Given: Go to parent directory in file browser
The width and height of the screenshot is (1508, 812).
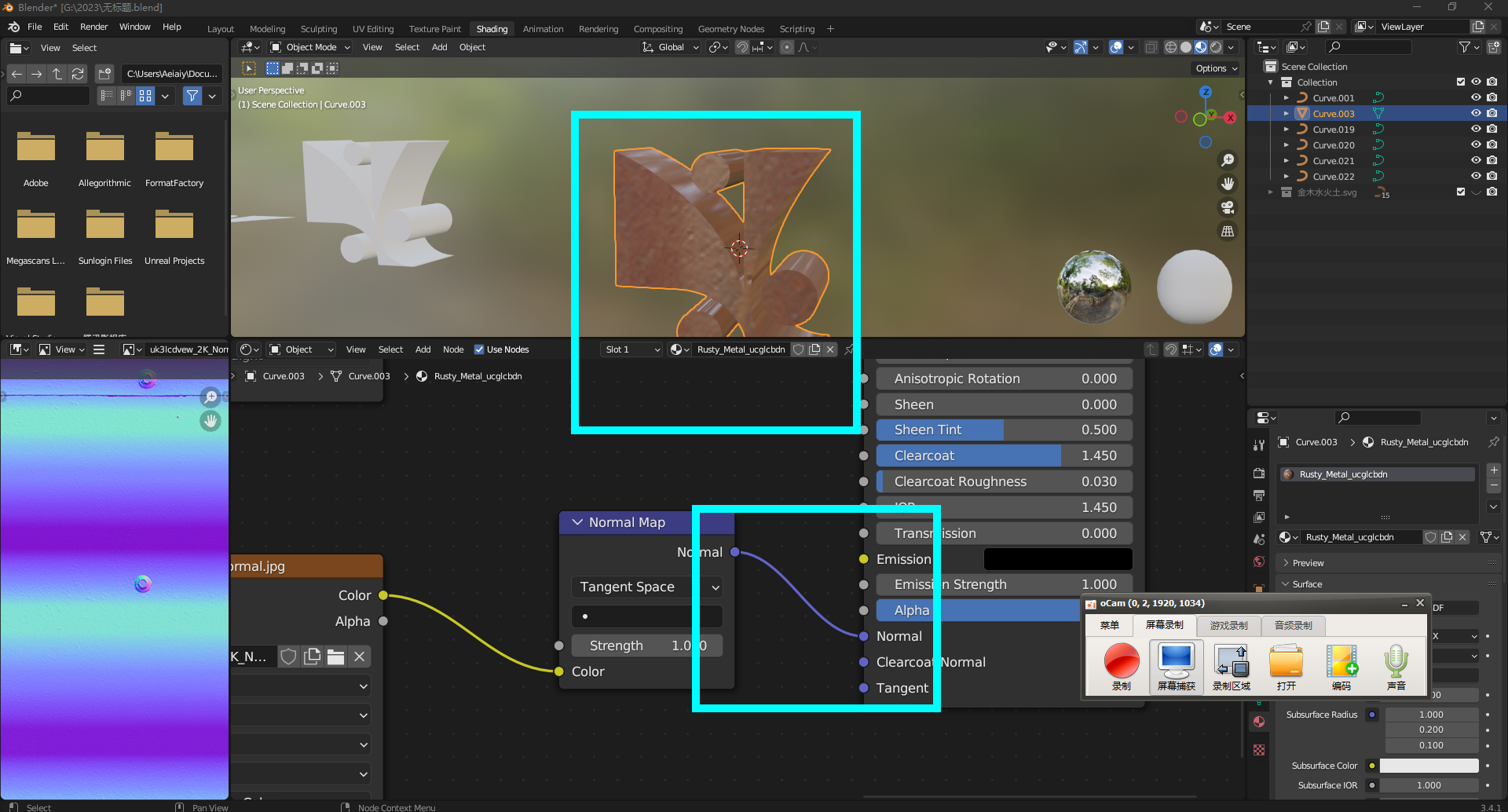Looking at the screenshot, I should 57,74.
